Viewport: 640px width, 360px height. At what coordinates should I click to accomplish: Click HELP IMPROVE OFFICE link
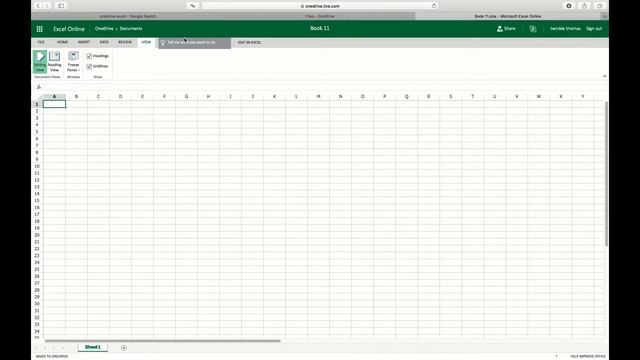[588, 356]
